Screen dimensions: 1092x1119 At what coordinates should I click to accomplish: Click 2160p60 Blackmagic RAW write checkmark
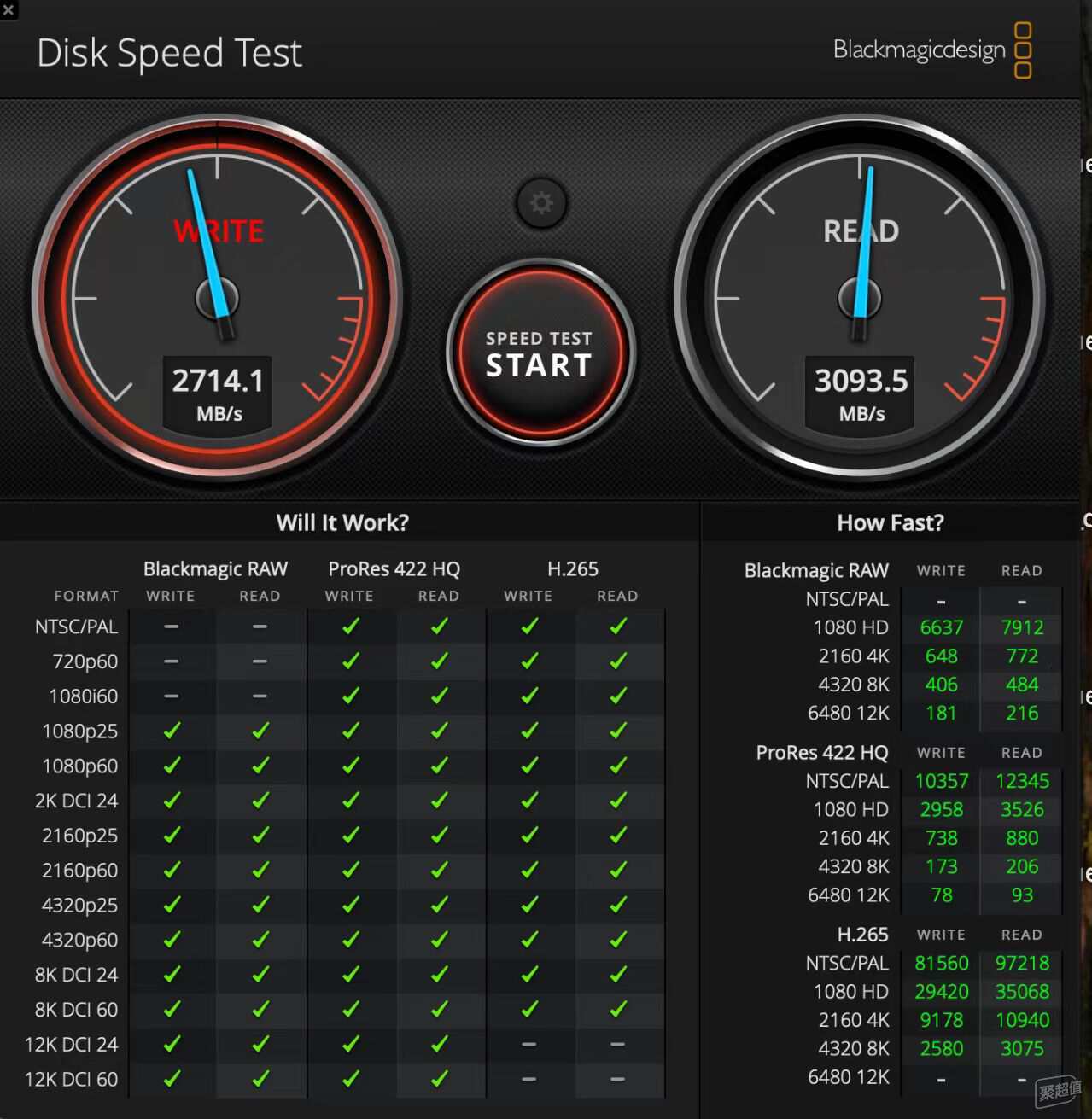(172, 870)
